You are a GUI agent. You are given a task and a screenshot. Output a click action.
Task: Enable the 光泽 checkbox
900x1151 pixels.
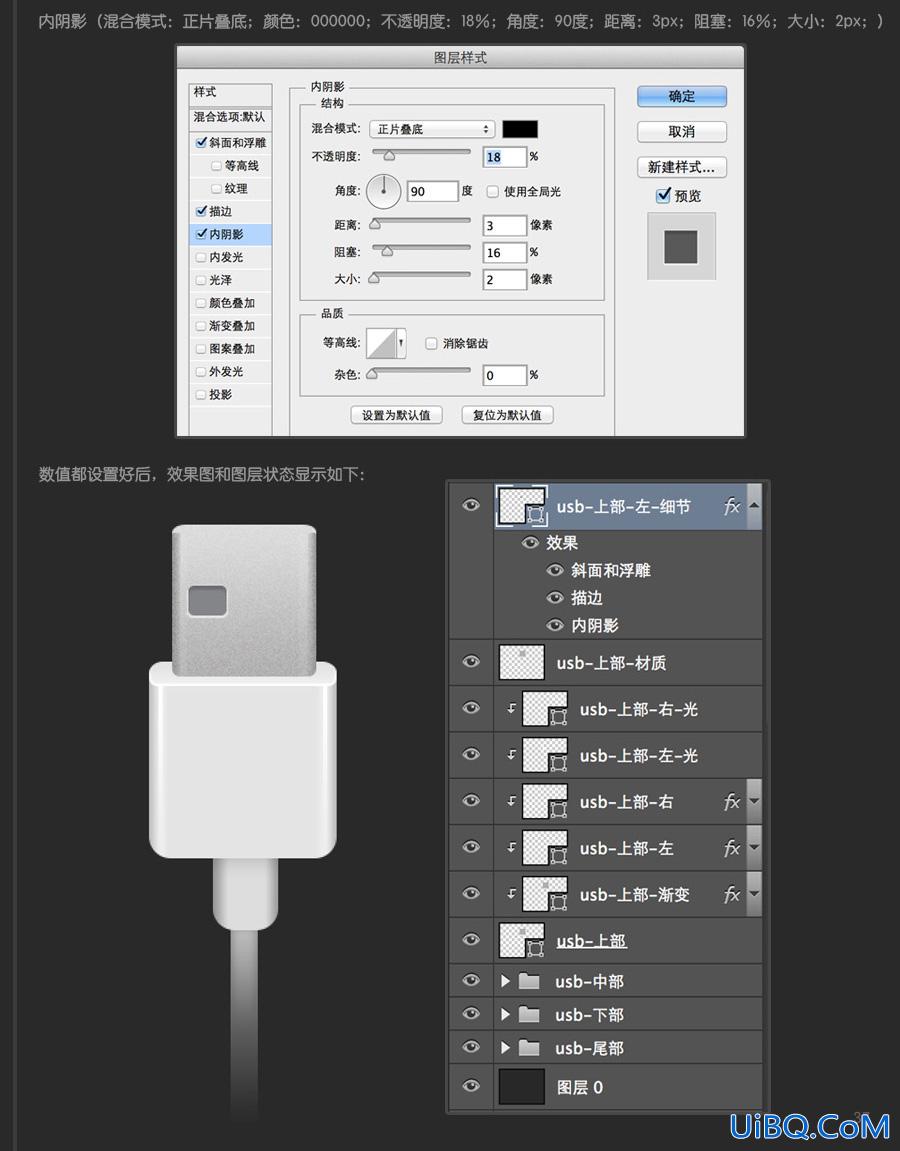click(201, 280)
